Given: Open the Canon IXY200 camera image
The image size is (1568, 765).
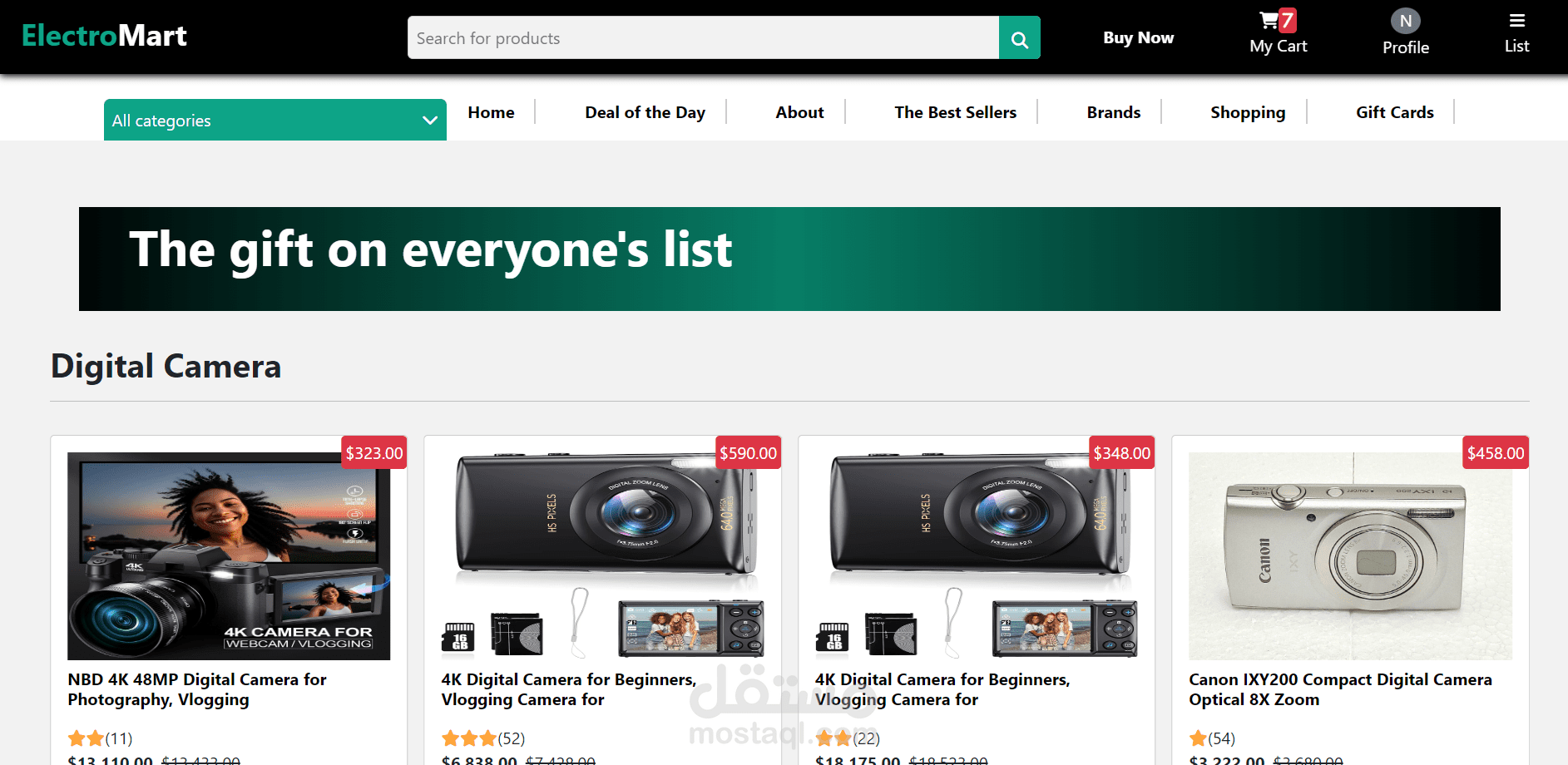Looking at the screenshot, I should (1350, 556).
